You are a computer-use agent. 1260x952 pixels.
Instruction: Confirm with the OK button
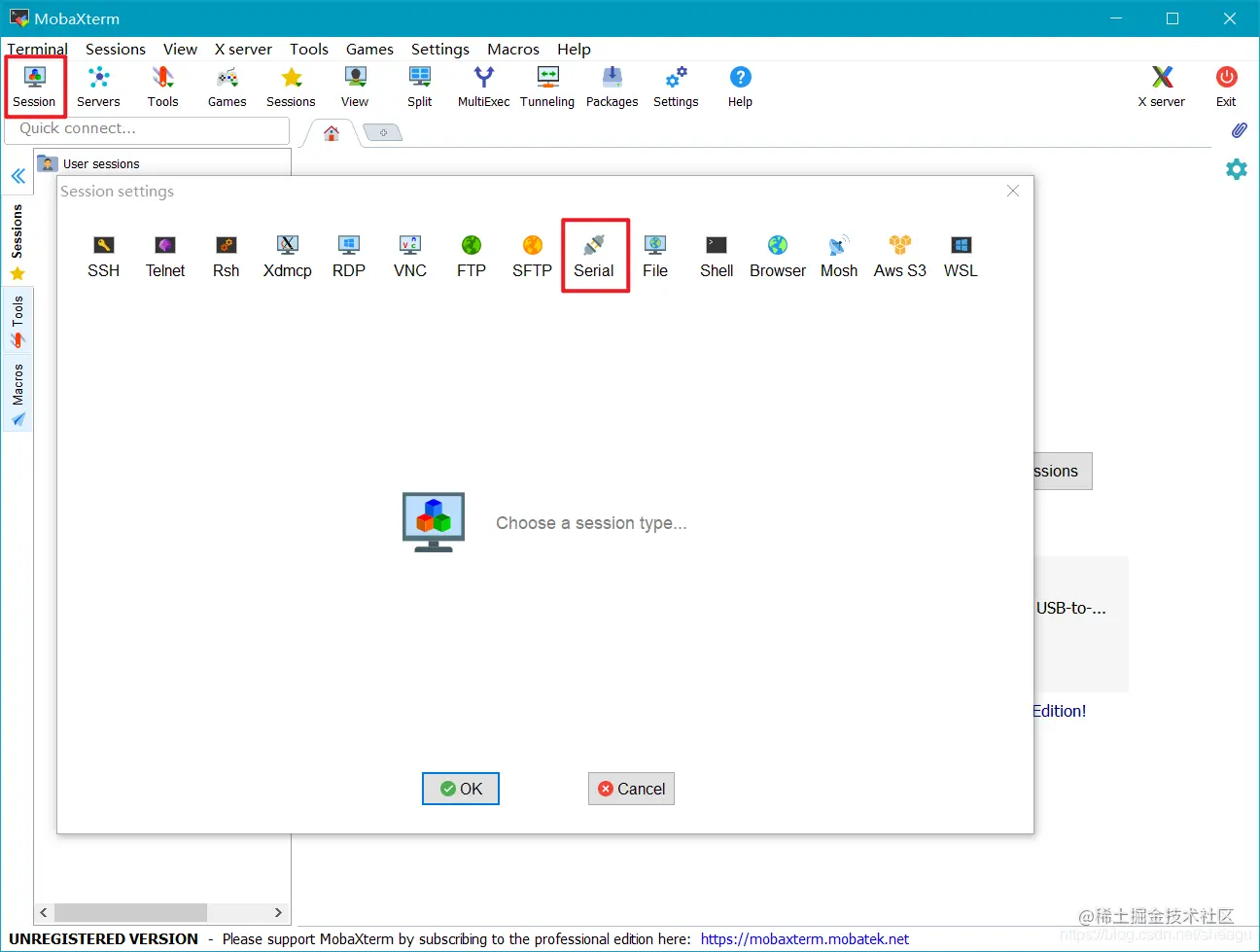click(x=461, y=789)
